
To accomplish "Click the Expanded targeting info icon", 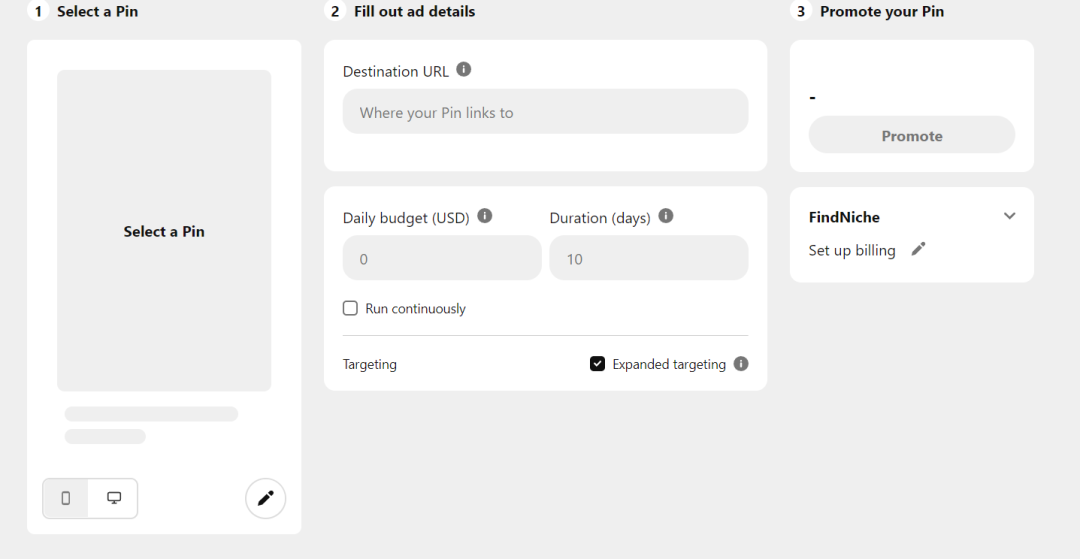I will pyautogui.click(x=741, y=364).
